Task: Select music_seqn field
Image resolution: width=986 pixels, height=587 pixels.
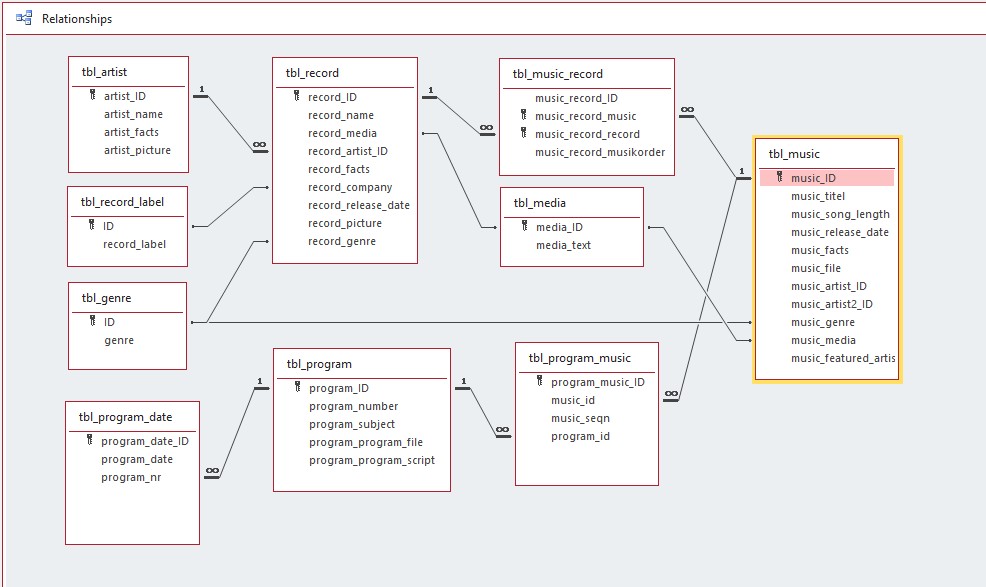Action: coord(580,418)
